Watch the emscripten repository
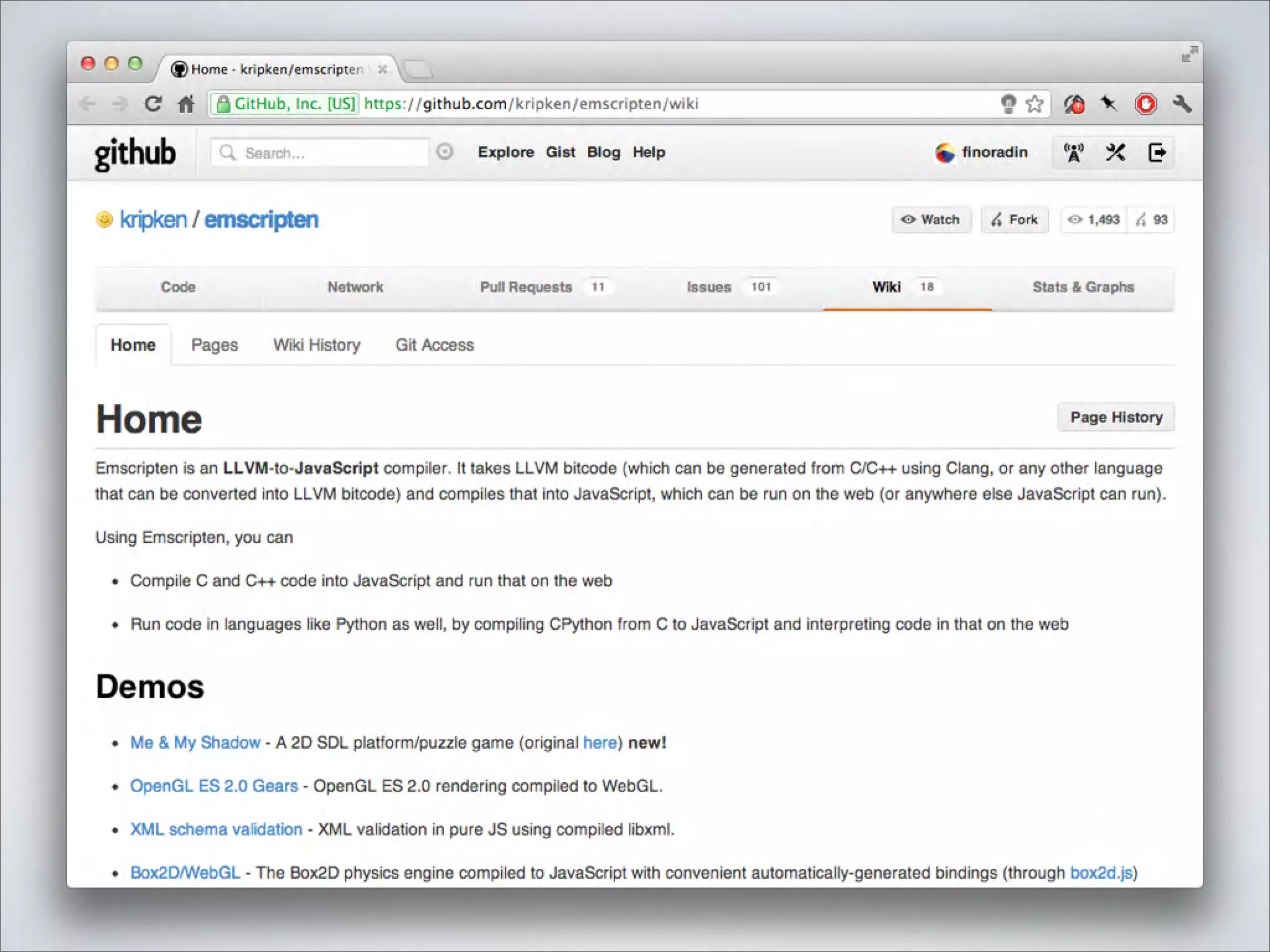 tap(931, 219)
